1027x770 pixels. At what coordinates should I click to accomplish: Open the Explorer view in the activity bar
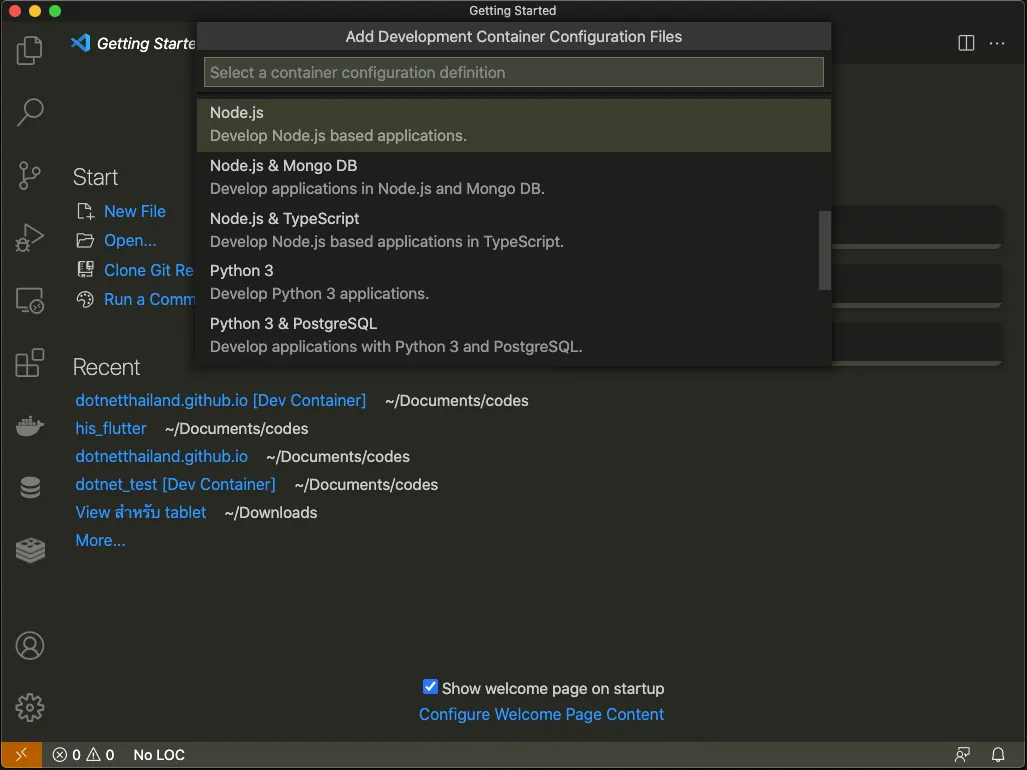click(x=29, y=50)
